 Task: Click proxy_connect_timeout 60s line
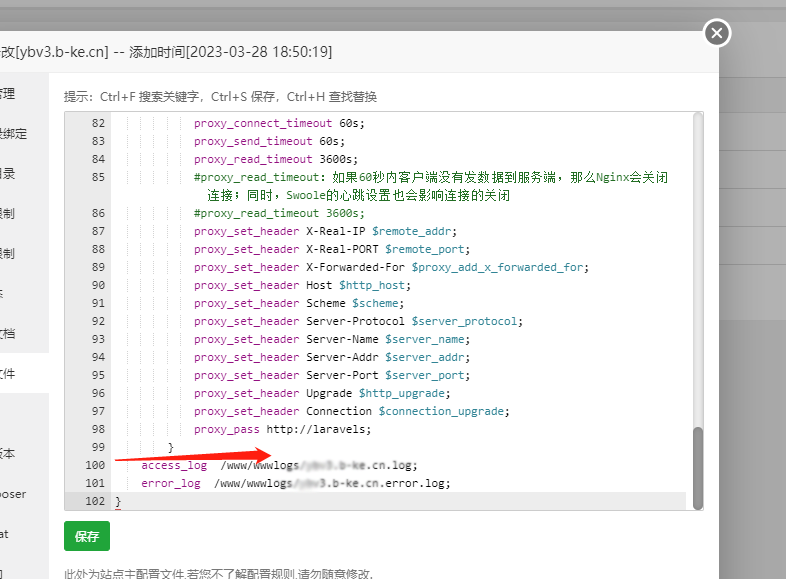pyautogui.click(x=279, y=123)
